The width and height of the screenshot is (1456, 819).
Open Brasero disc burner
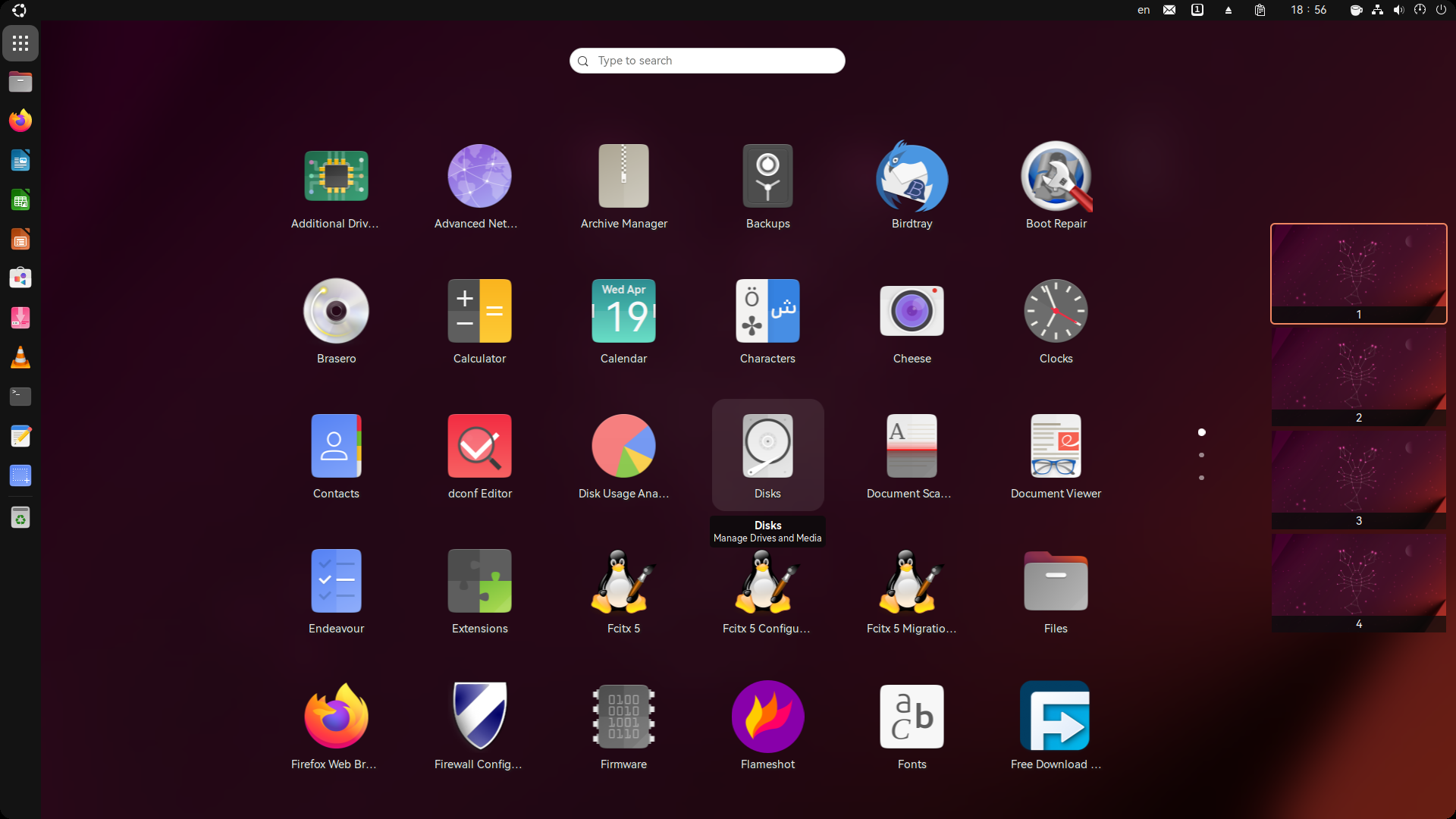(336, 322)
